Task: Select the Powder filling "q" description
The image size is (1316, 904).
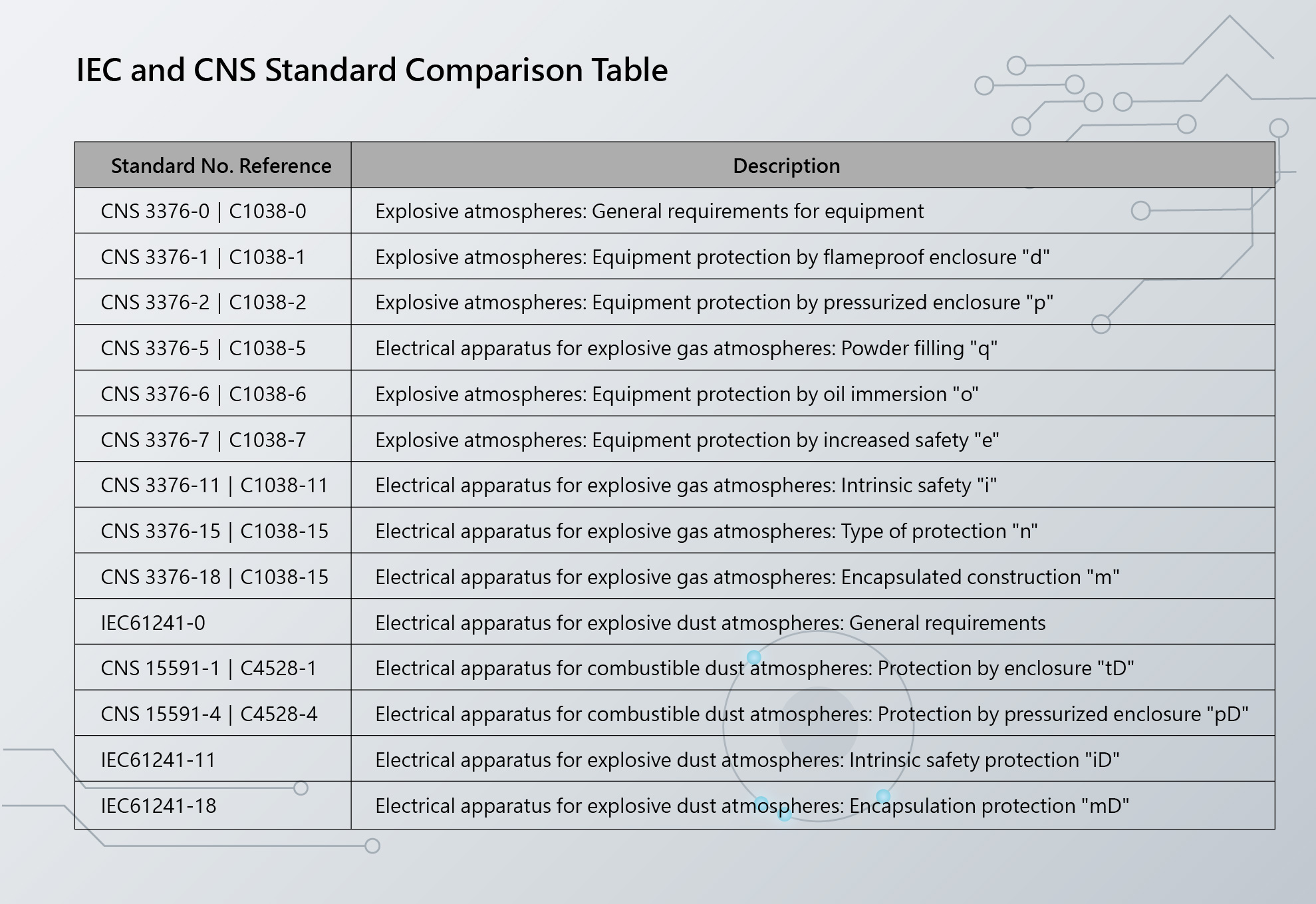Action: click(686, 349)
